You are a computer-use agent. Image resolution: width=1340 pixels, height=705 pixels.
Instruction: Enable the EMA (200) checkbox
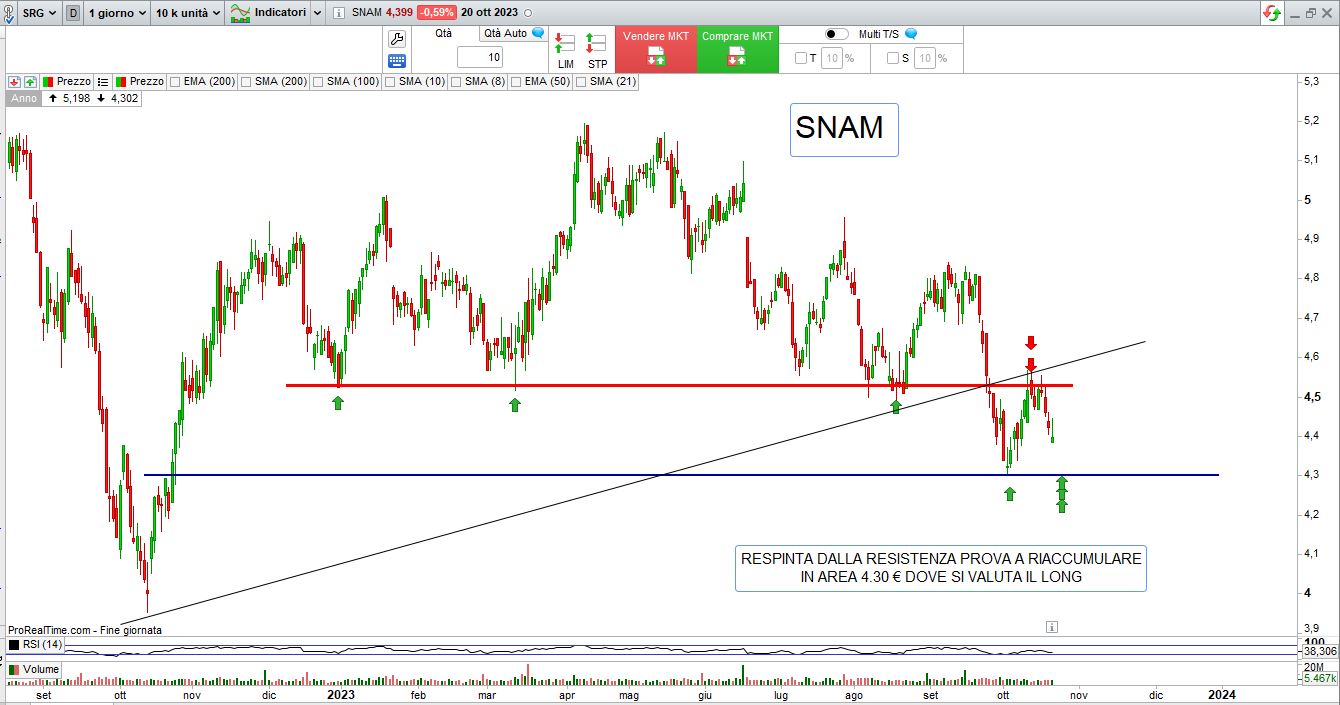tap(175, 81)
